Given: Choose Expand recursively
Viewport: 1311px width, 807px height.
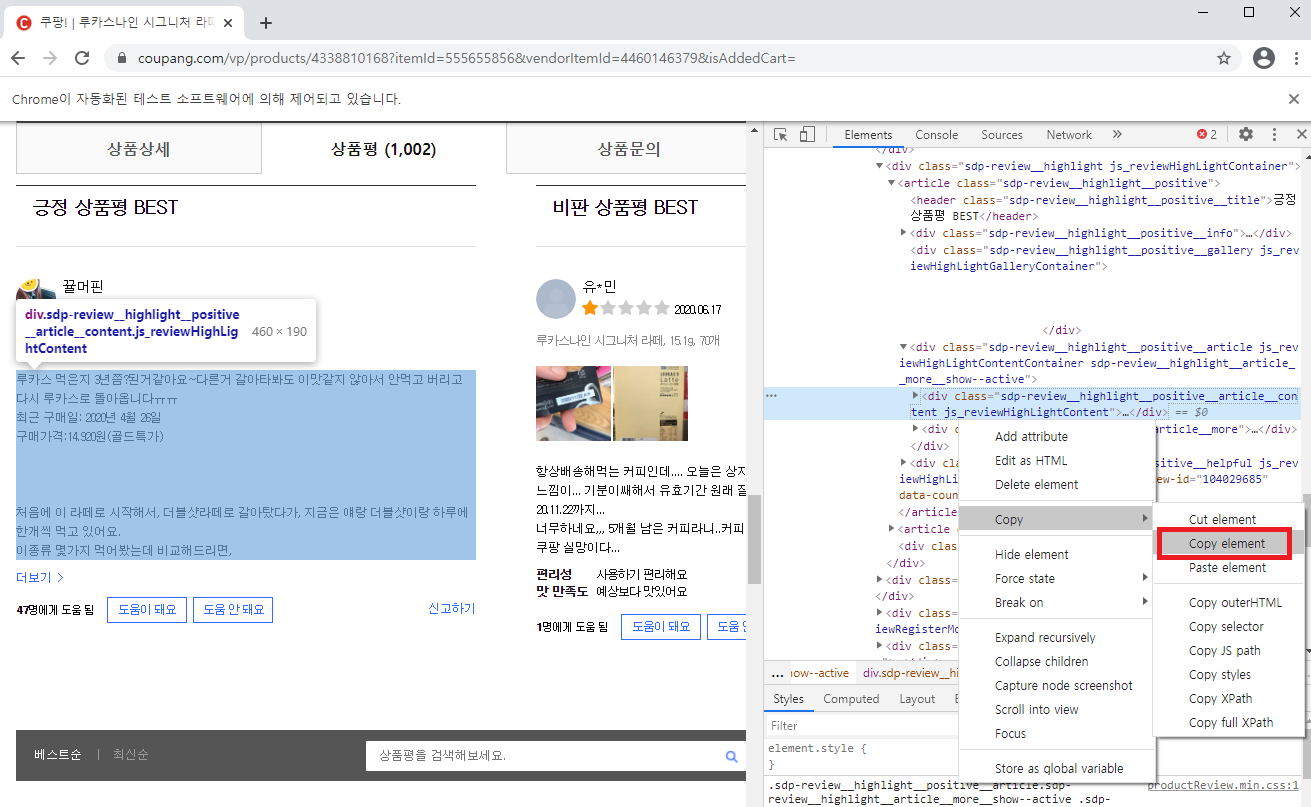Looking at the screenshot, I should [x=1055, y=638].
